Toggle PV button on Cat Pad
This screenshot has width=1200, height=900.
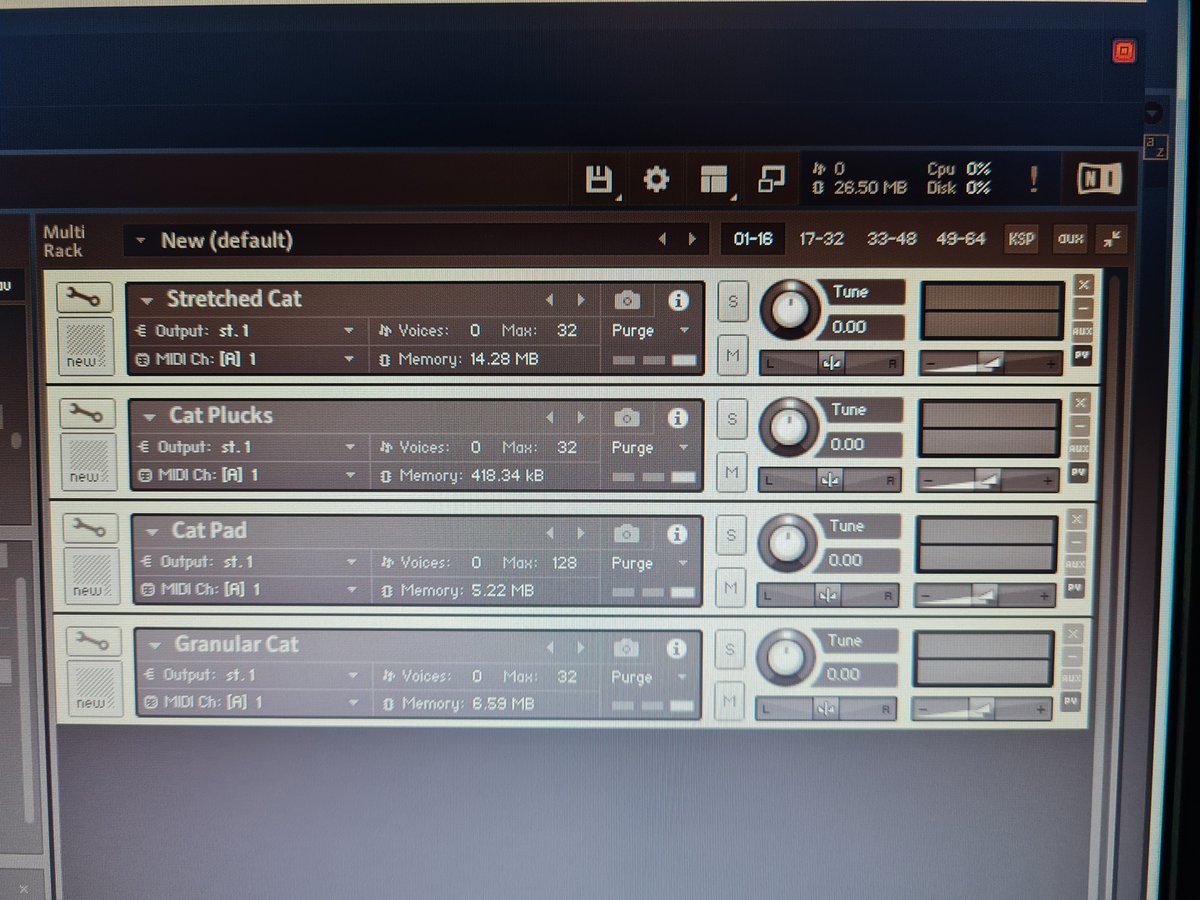coord(1075,588)
